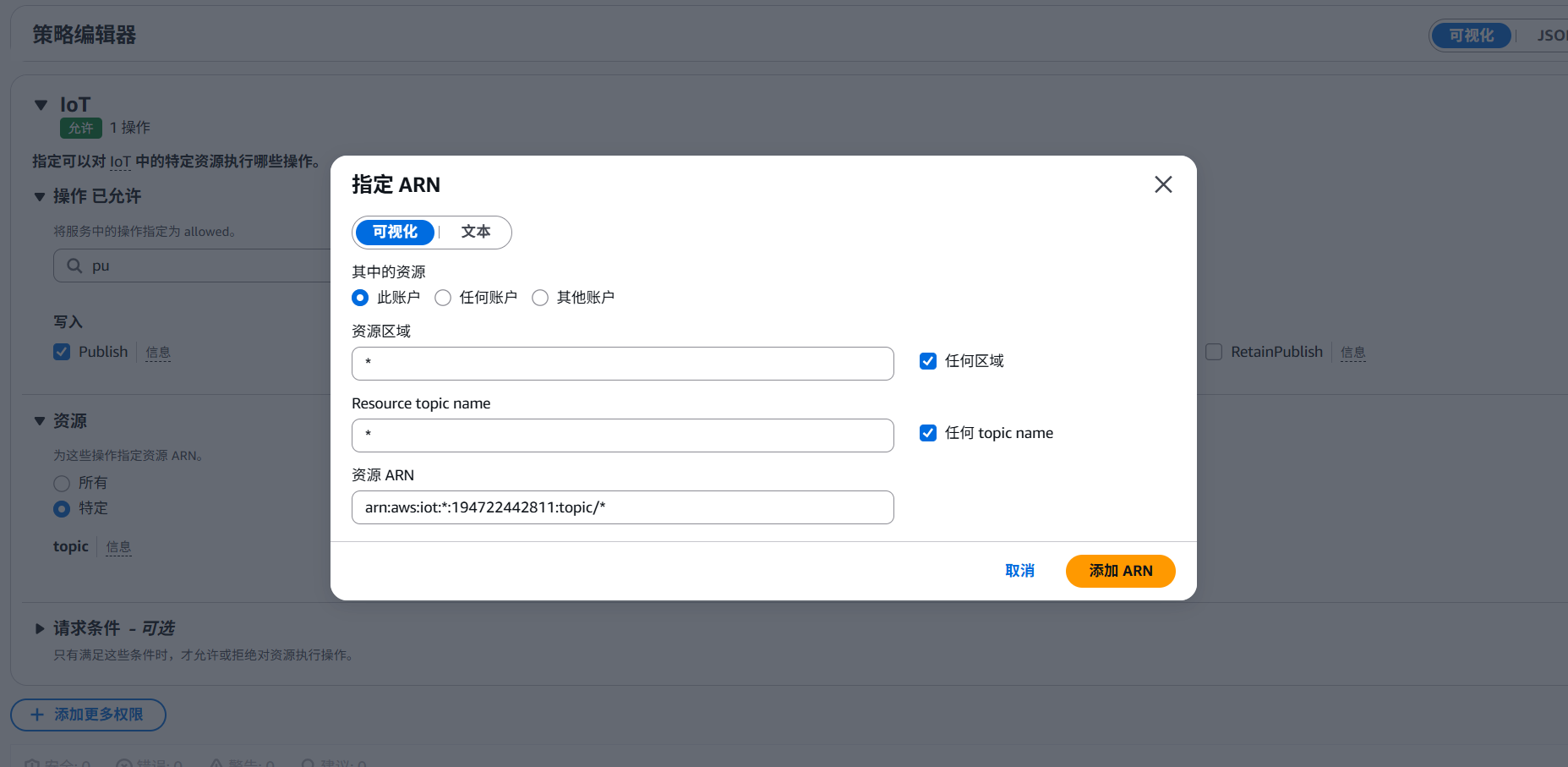This screenshot has width=1568, height=767.
Task: Open the 信息 link beside RetainPublish
Action: click(1352, 353)
